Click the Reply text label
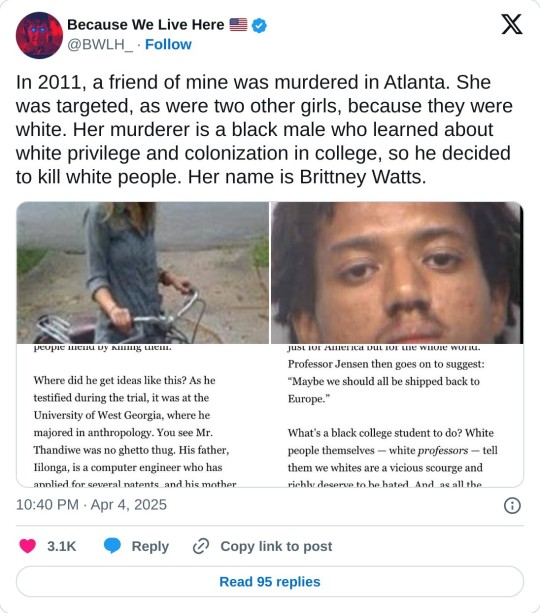Screen dimensions: 540x613 click(x=150, y=546)
